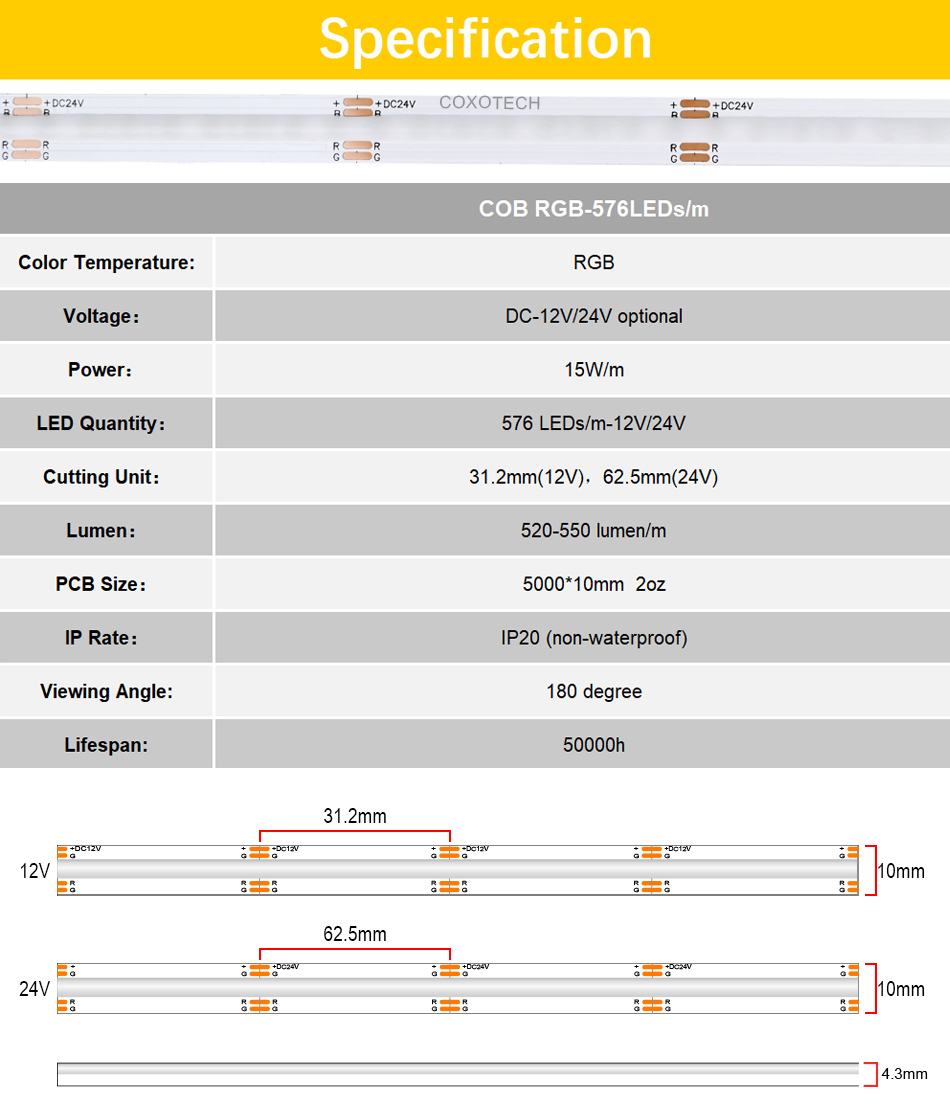Select the LED Quantity row label
This screenshot has width=950, height=1113.
click(101, 423)
